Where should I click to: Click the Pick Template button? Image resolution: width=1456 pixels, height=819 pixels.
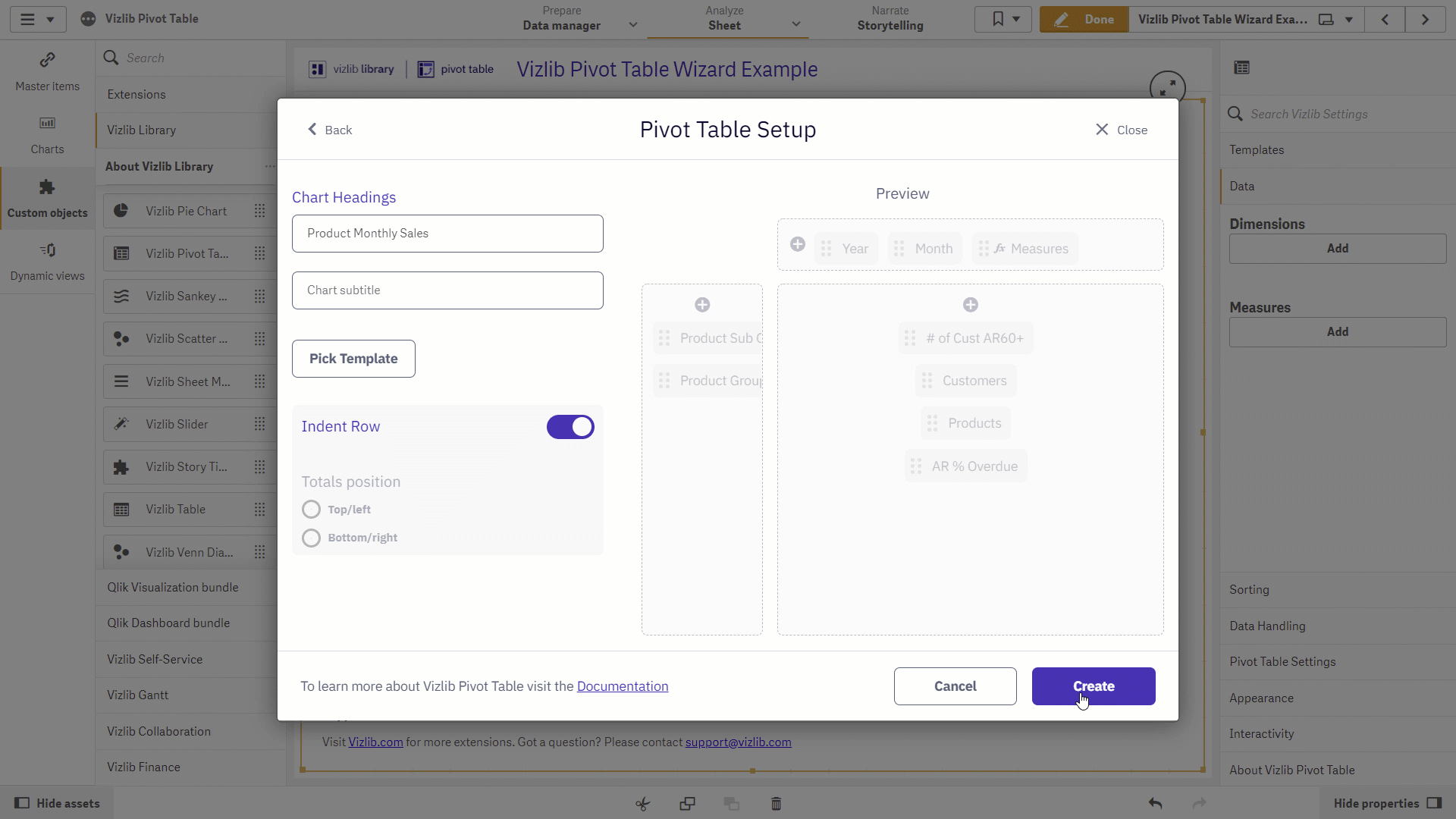tap(353, 359)
